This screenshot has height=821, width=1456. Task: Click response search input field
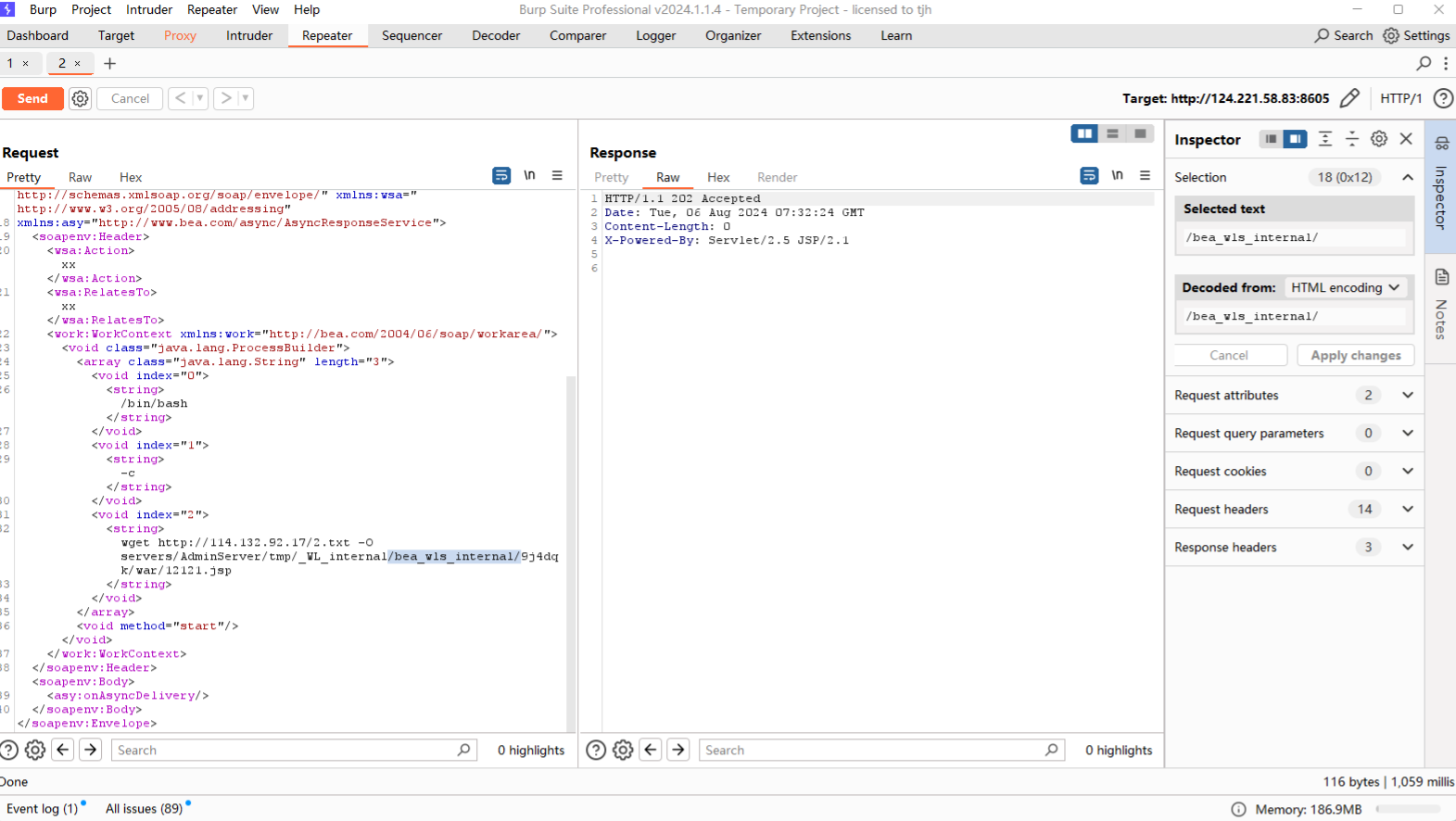(881, 750)
